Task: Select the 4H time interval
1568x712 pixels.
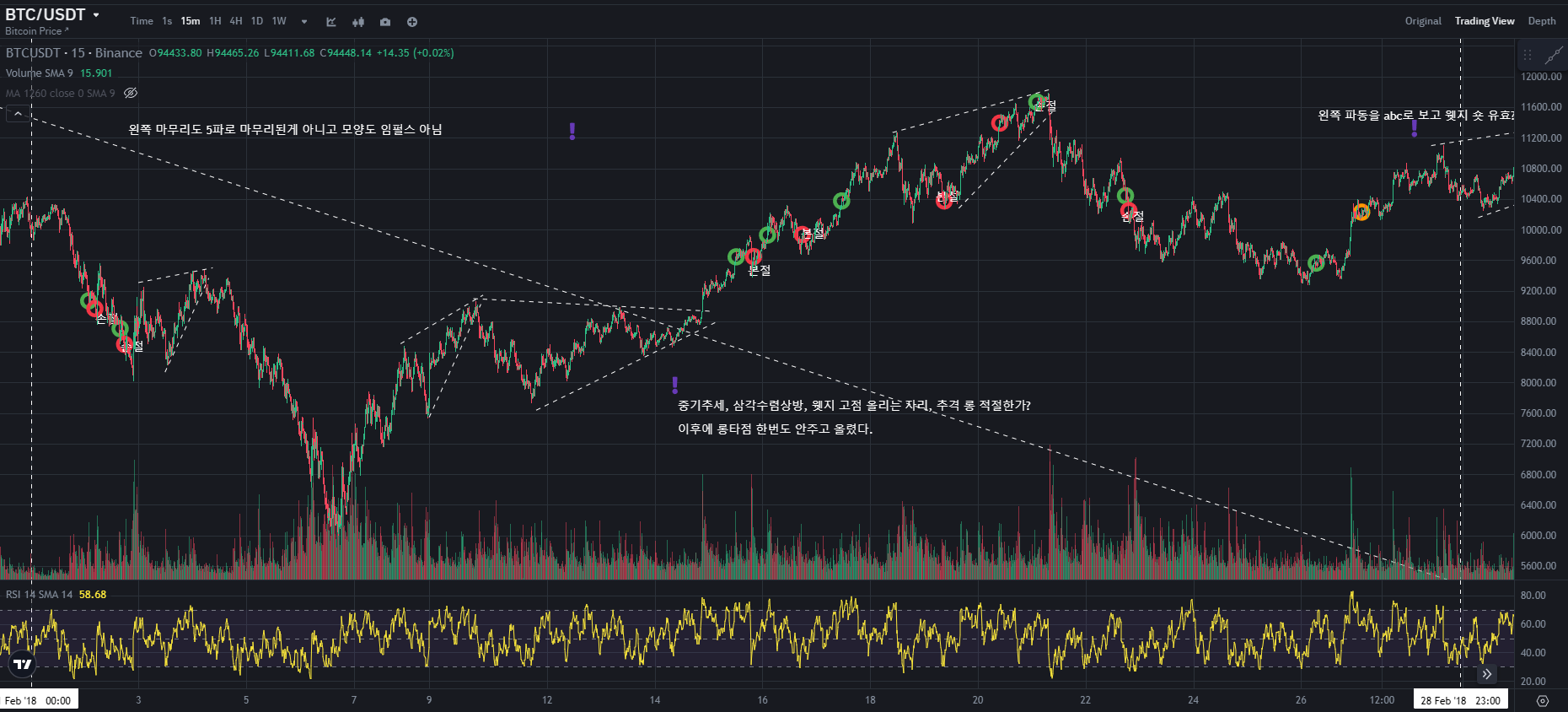Action: (x=236, y=21)
